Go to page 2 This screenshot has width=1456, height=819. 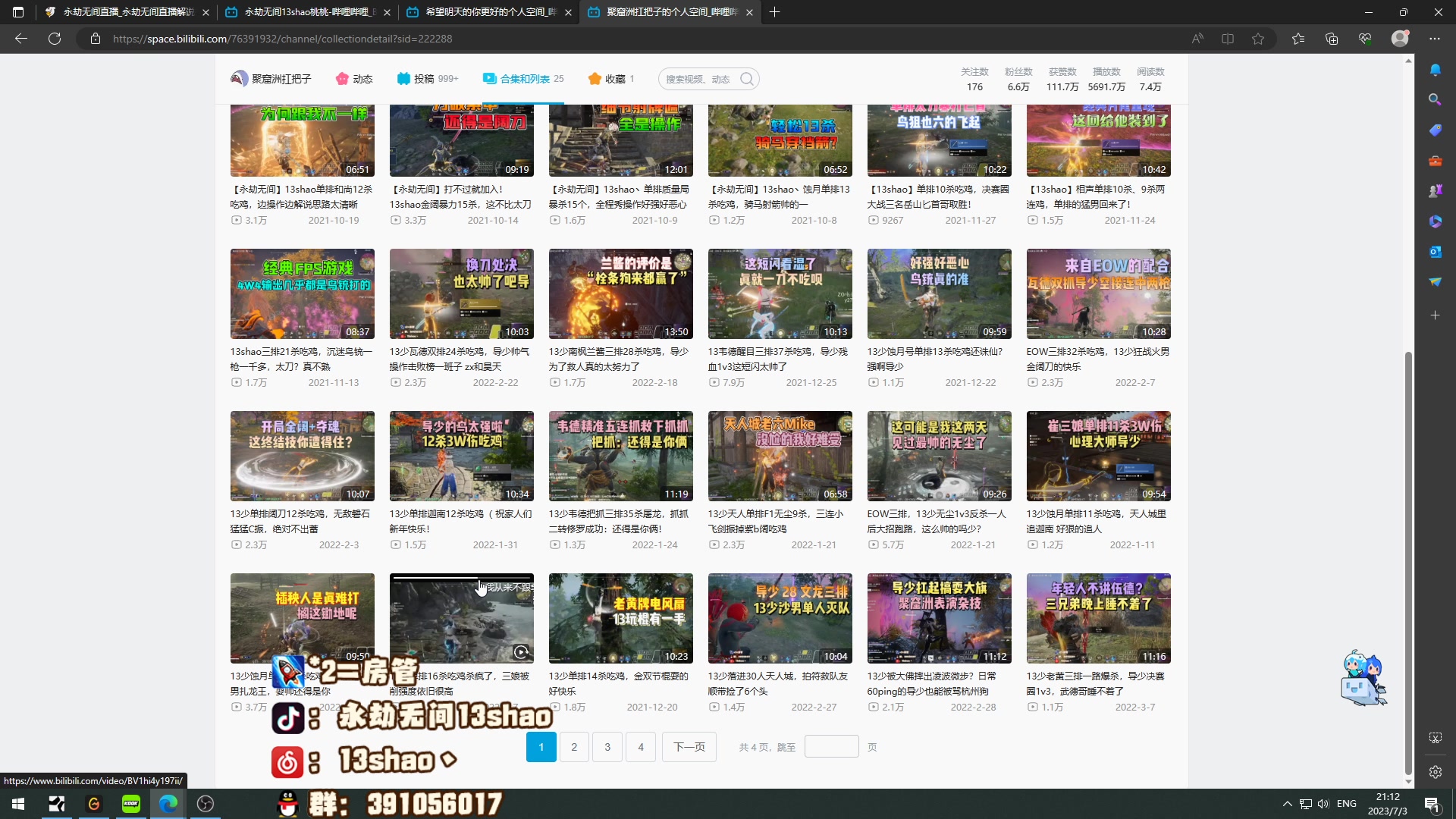tap(574, 747)
